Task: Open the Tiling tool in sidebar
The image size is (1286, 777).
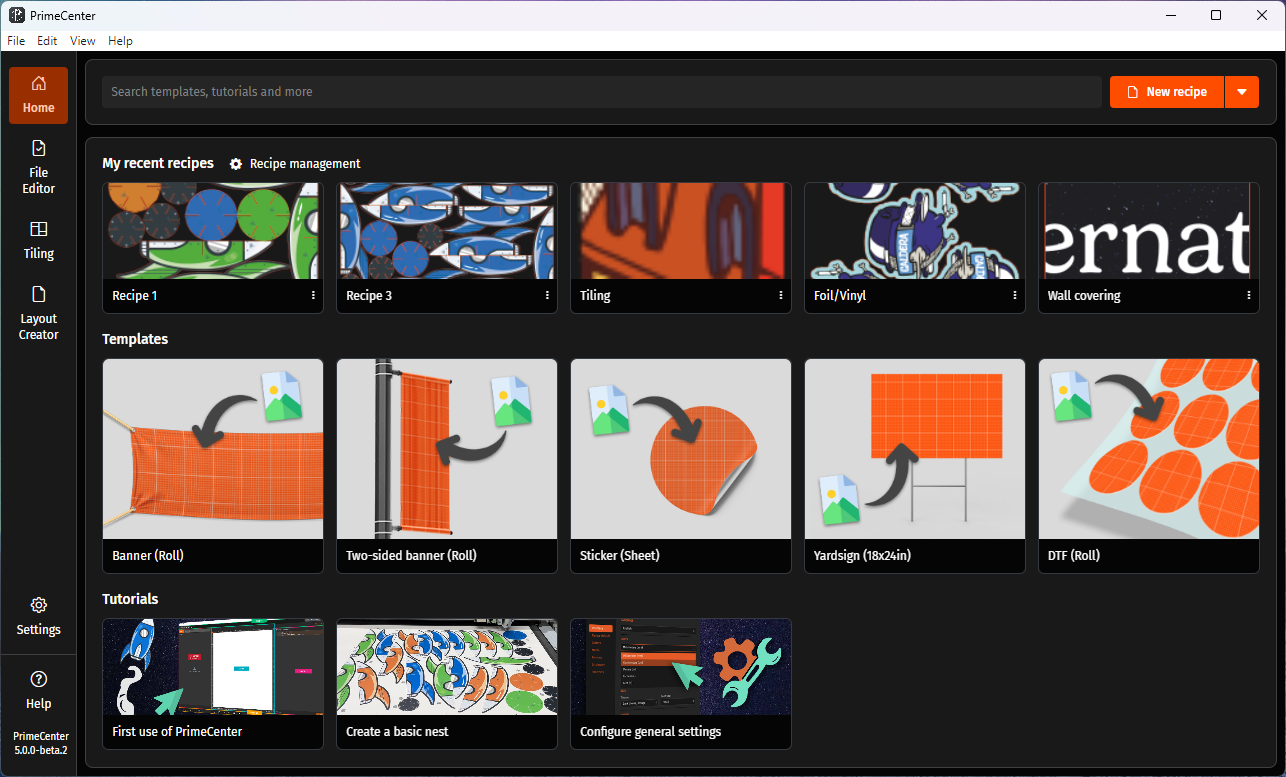Action: (38, 240)
